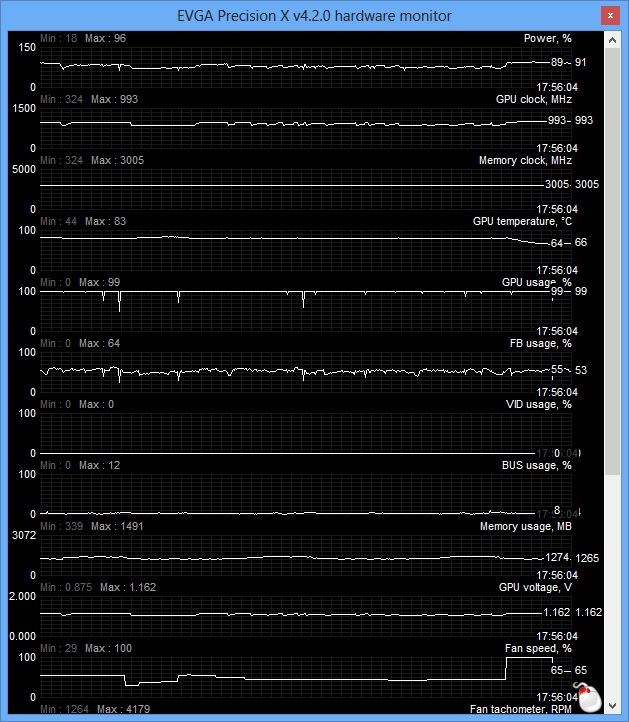The width and height of the screenshot is (629, 722).
Task: Click the 'Min : 29' fan speed reading
Action: pos(58,648)
